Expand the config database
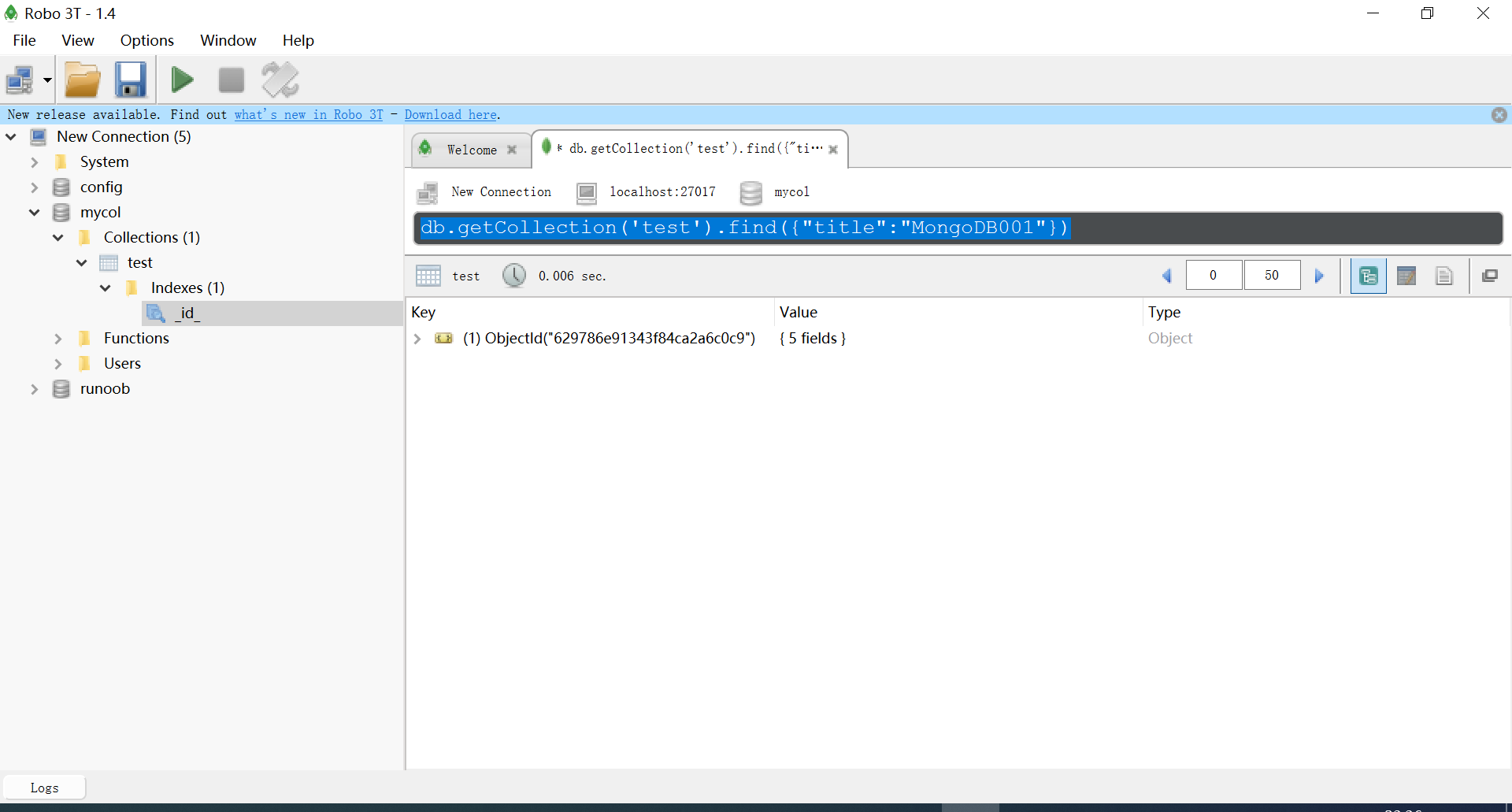1512x812 pixels. coord(35,187)
